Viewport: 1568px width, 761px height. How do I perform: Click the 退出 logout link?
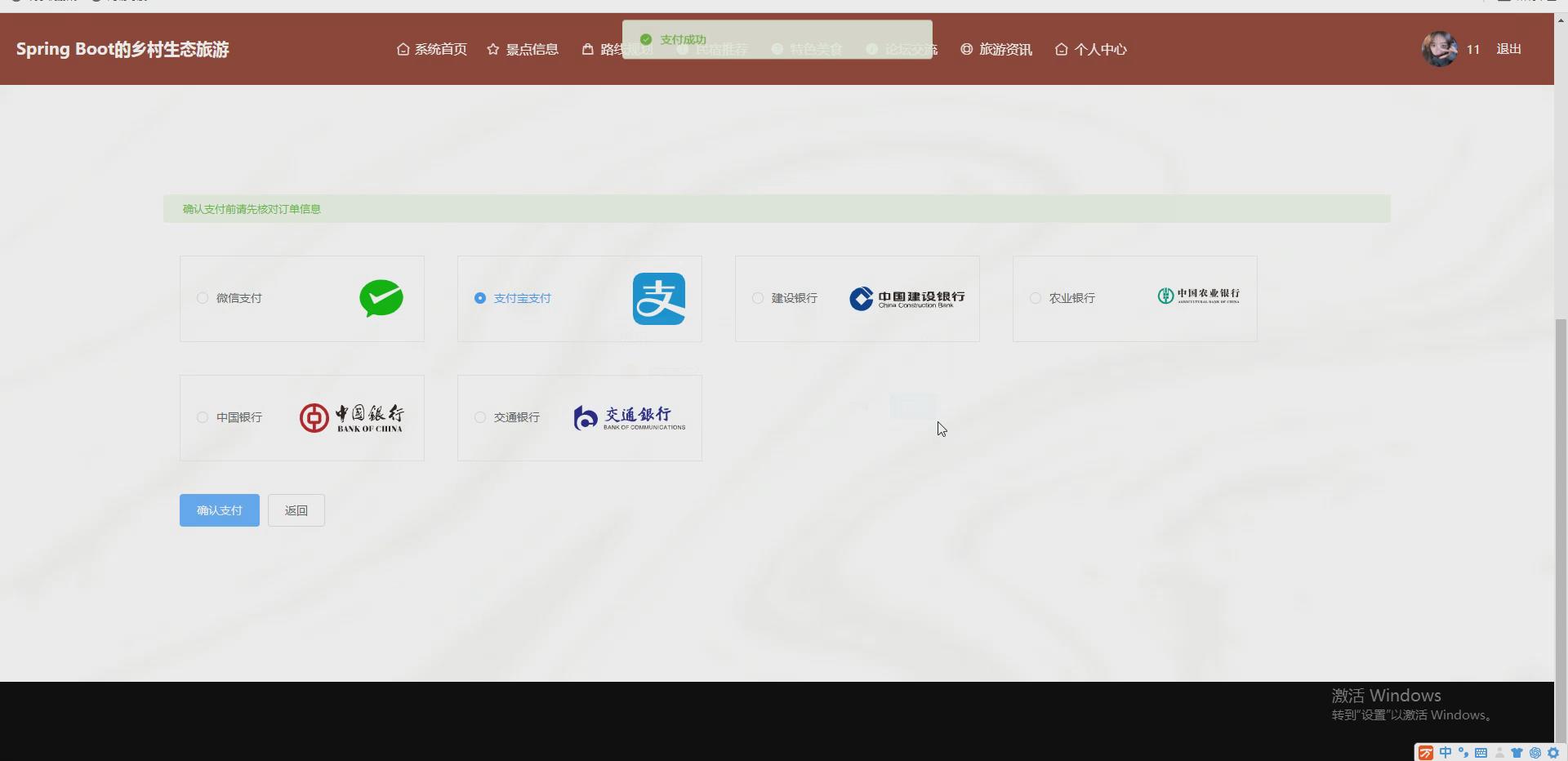(1508, 49)
